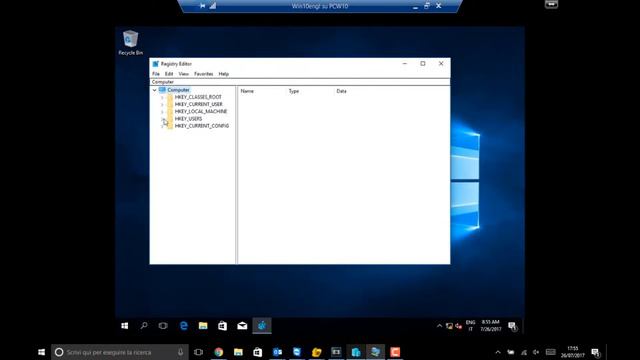Viewport: 640px width, 360px height.
Task: Select HKEY_CURRENT_USER in the tree
Action: tap(199, 104)
